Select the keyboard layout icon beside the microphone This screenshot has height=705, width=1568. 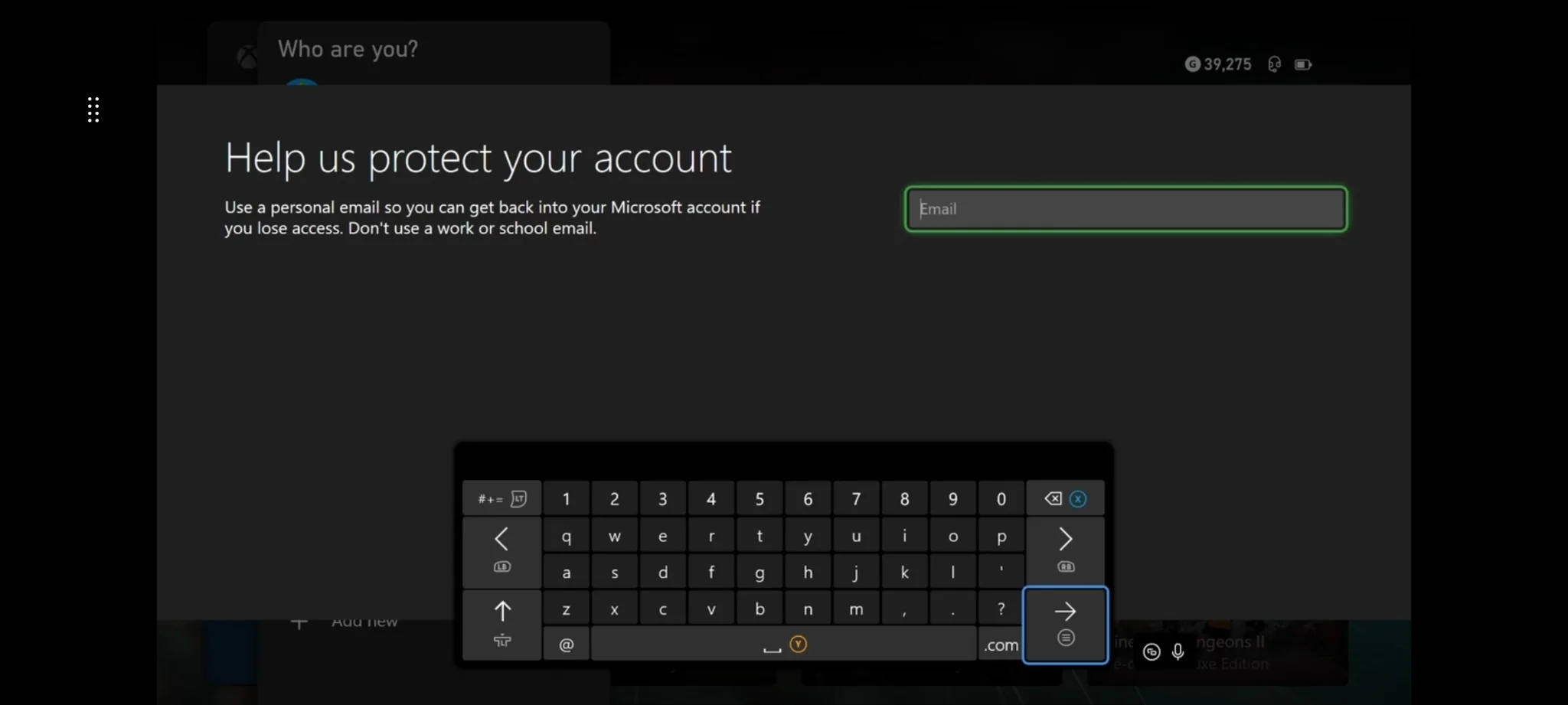(1151, 651)
